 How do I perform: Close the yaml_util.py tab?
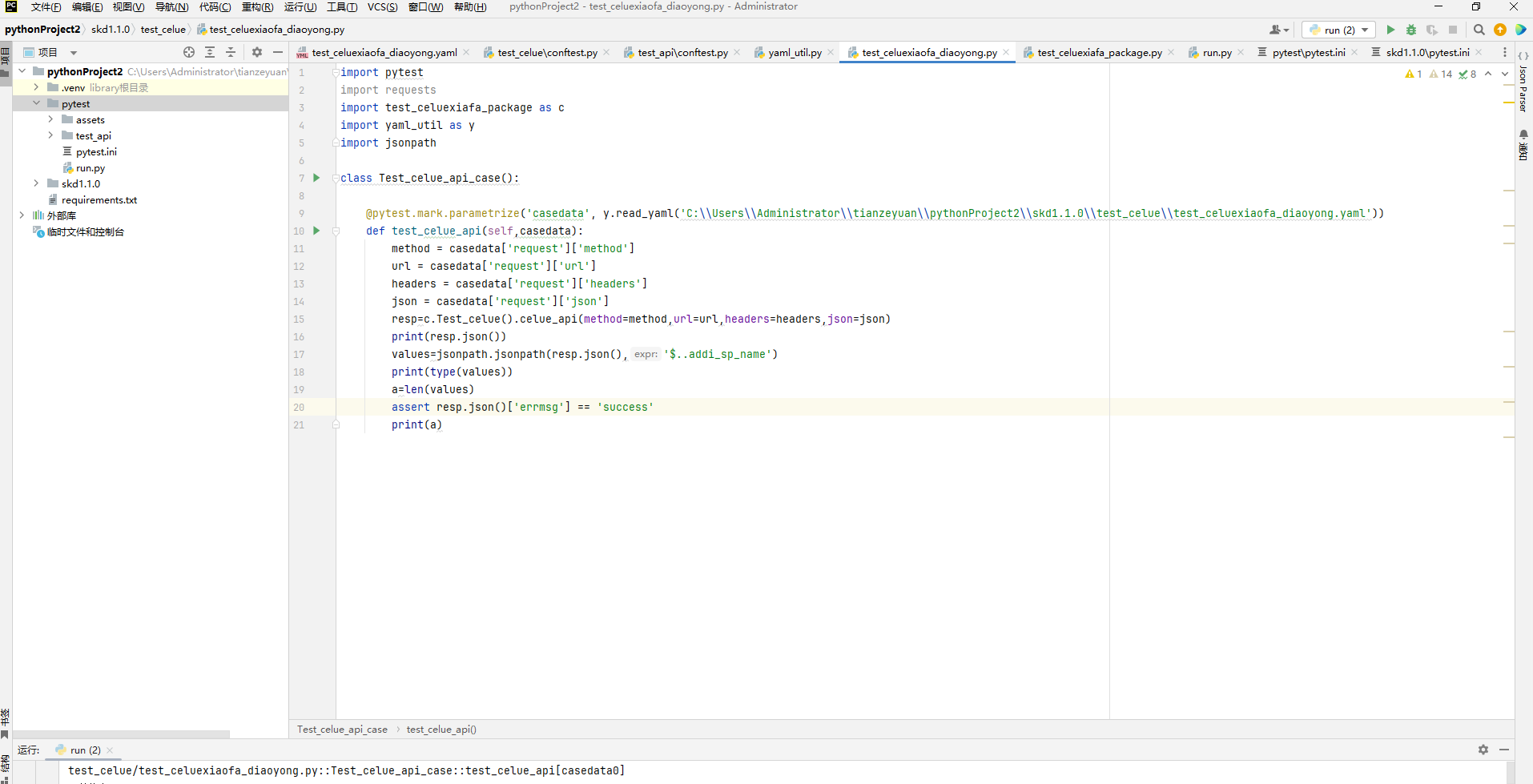pos(831,52)
